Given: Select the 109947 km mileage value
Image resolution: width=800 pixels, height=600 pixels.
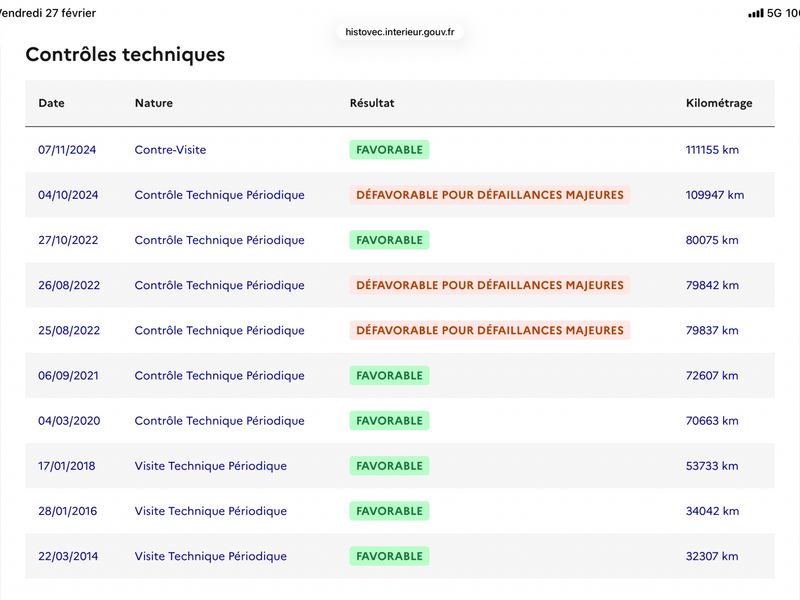Looking at the screenshot, I should click(715, 195).
